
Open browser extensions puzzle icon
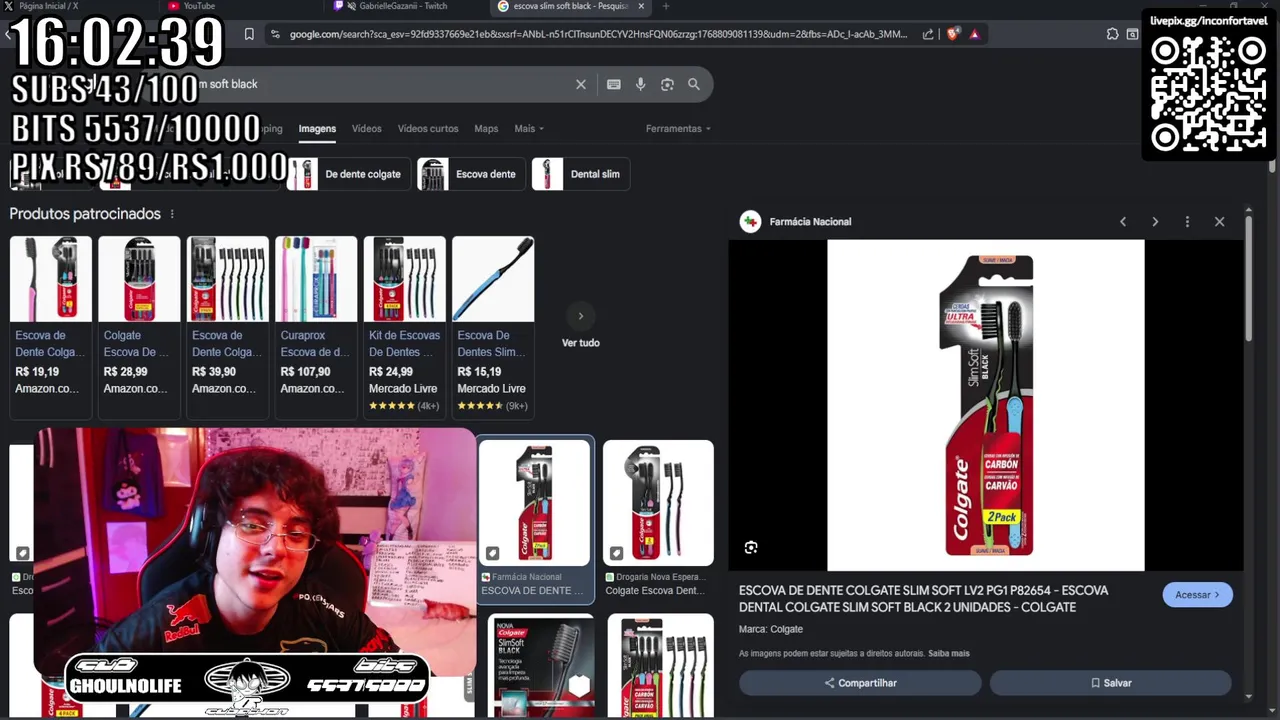coord(1112,34)
